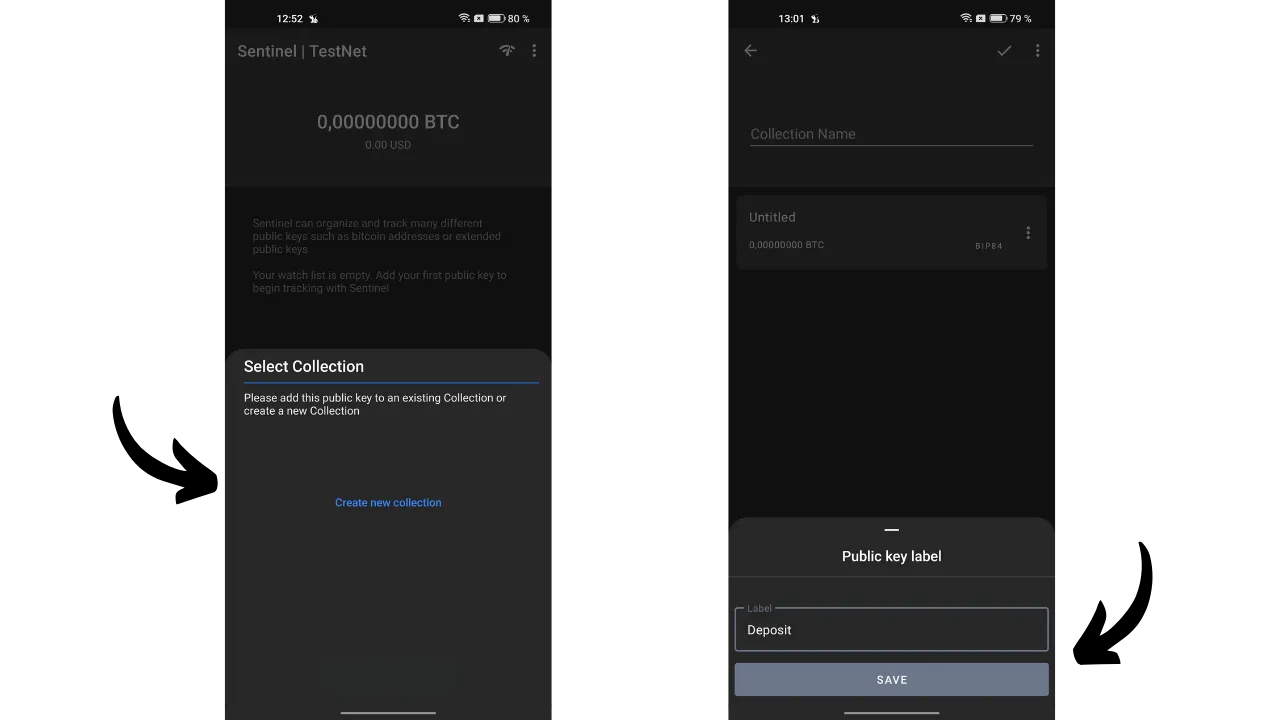
Task: Tap the Select Collection sheet heading
Action: click(x=304, y=366)
